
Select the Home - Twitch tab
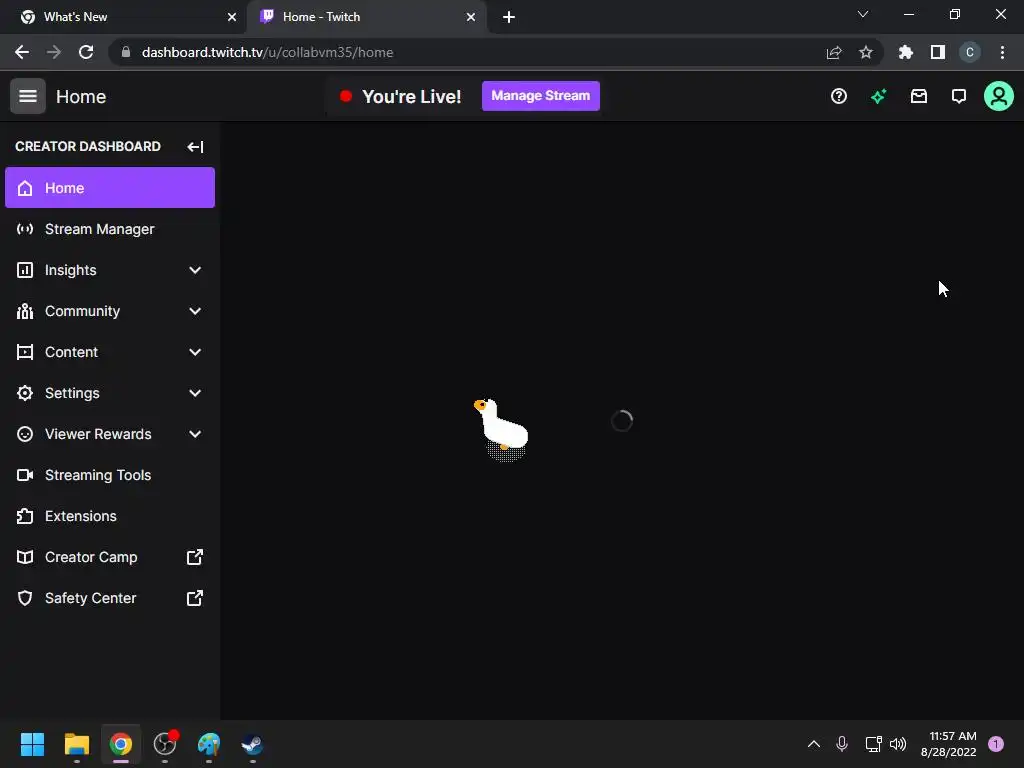pos(367,17)
